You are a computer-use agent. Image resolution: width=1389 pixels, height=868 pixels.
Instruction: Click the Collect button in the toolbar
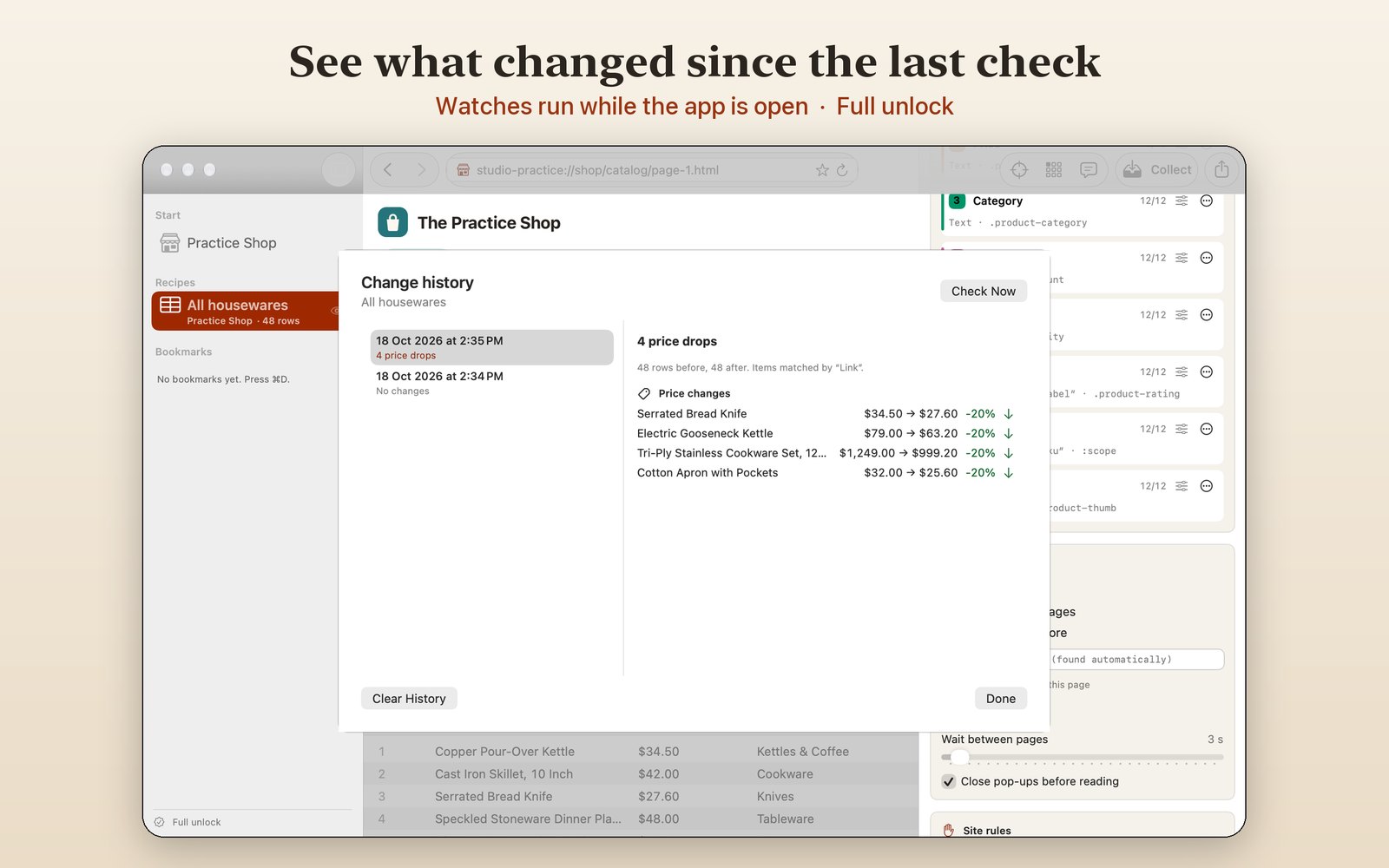point(1157,169)
